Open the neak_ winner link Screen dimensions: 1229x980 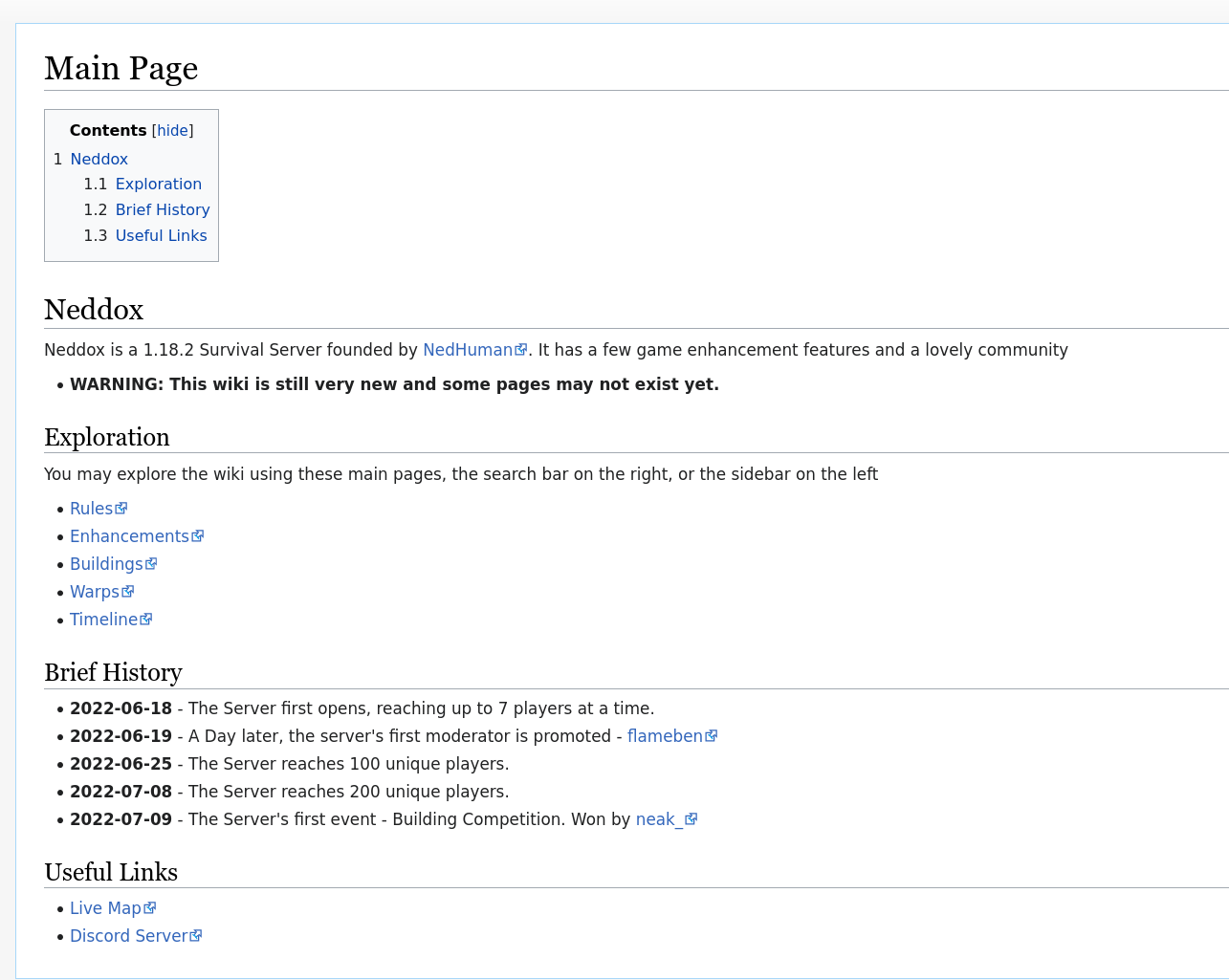pos(659,819)
